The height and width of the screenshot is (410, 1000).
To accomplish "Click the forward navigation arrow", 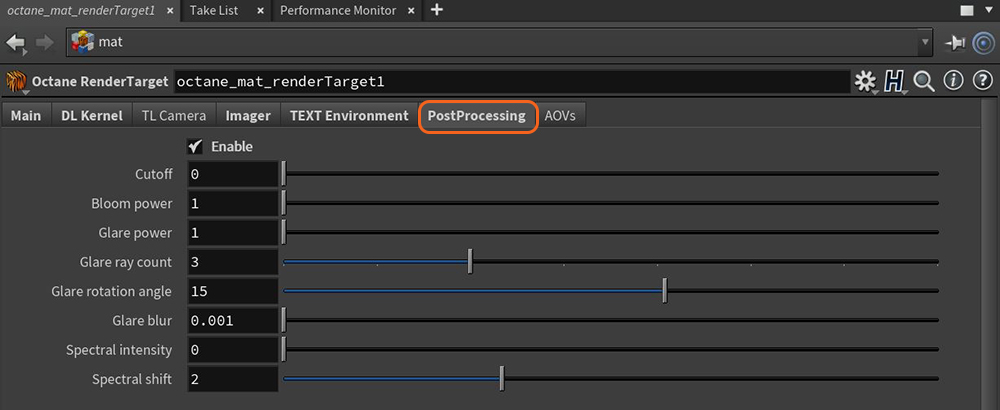I will point(45,43).
